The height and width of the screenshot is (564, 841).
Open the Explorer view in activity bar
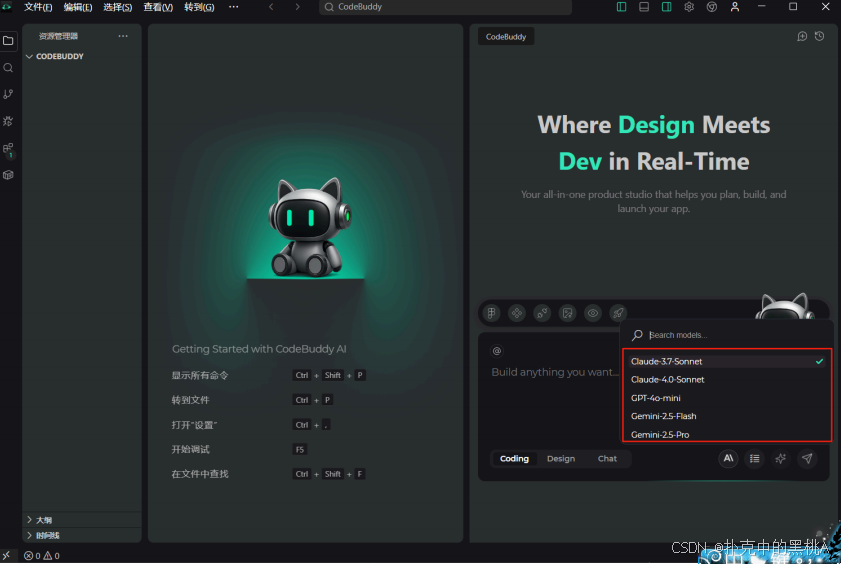8,41
